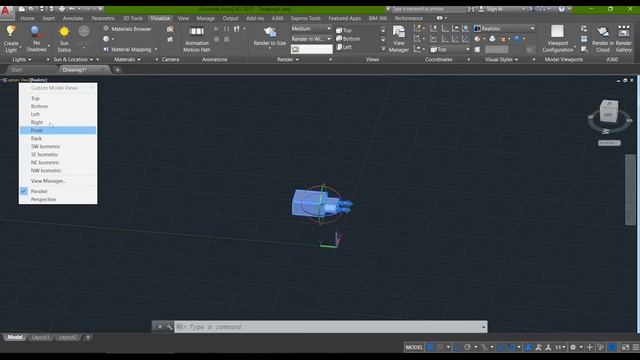
Task: Click the keyword search box in title bar
Action: pyautogui.click(x=428, y=9)
